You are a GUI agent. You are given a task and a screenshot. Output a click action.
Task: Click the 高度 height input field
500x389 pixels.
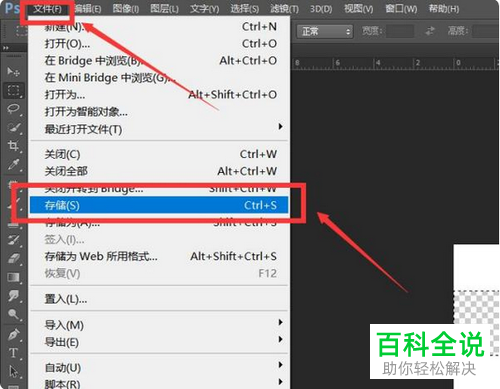487,32
